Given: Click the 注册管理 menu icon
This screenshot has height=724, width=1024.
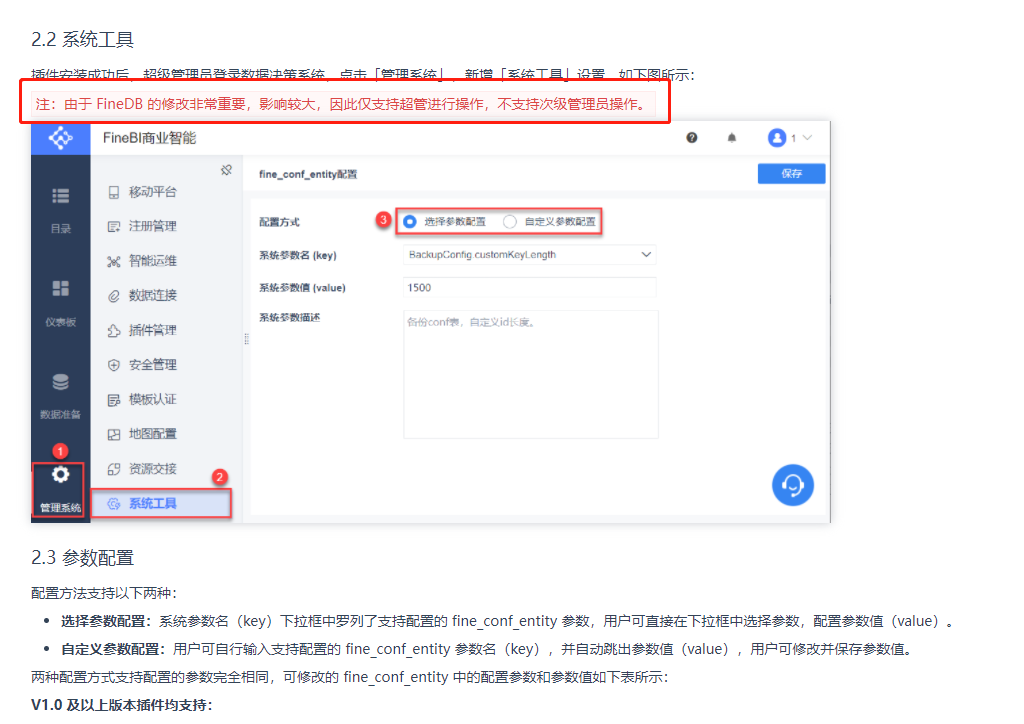Looking at the screenshot, I should (x=114, y=227).
